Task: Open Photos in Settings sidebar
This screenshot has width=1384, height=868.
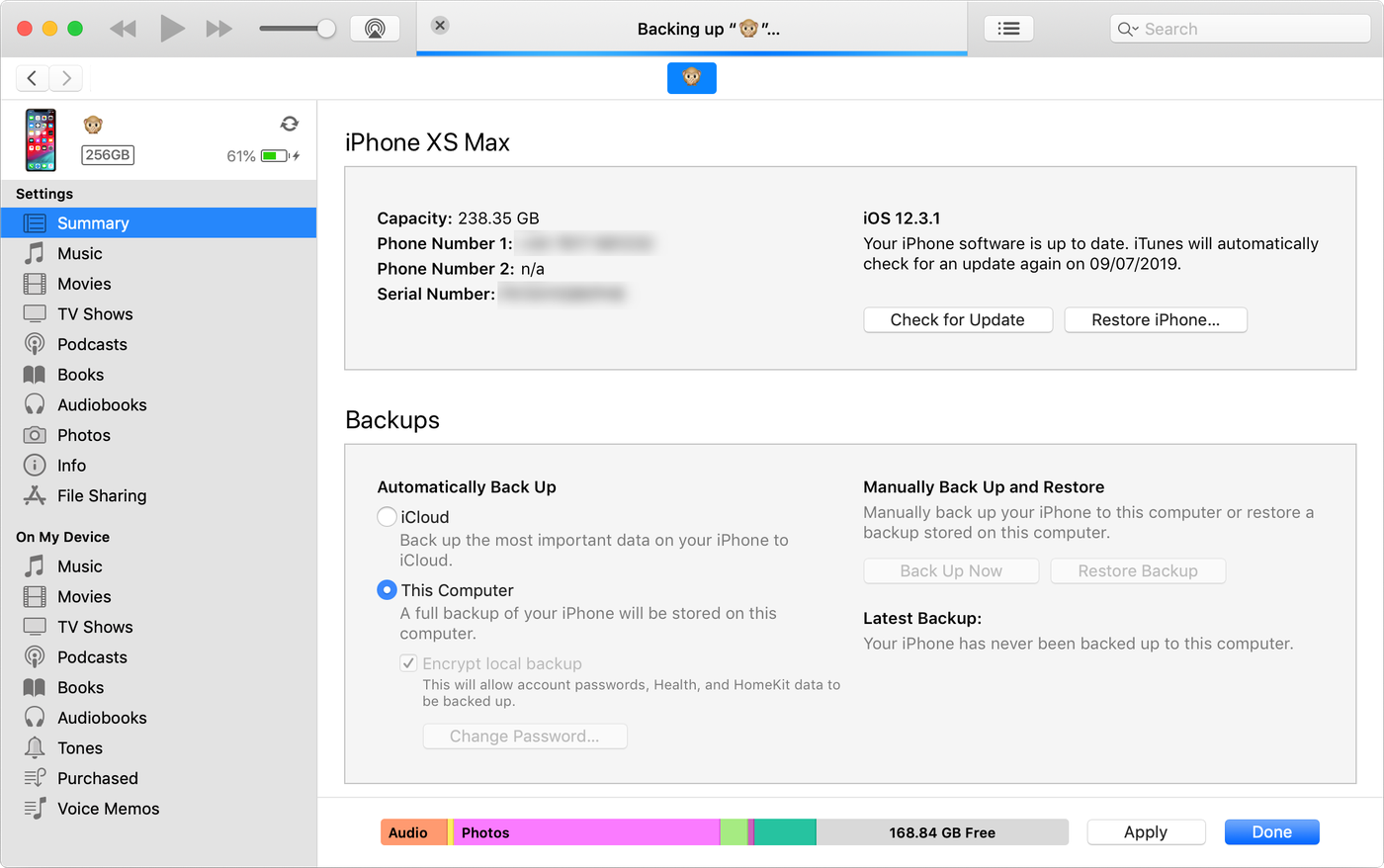Action: tap(83, 435)
